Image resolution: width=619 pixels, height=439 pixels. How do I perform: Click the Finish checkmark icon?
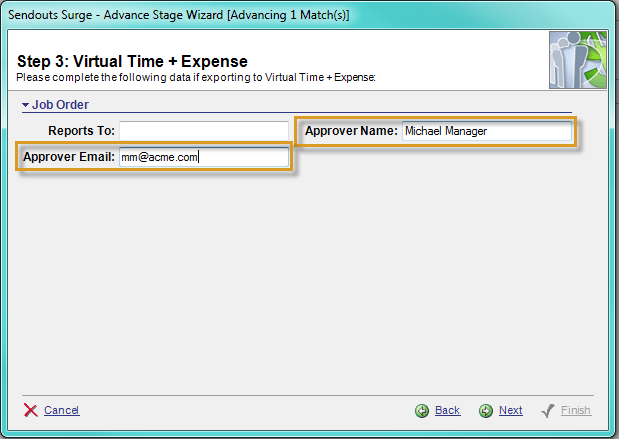tap(548, 411)
